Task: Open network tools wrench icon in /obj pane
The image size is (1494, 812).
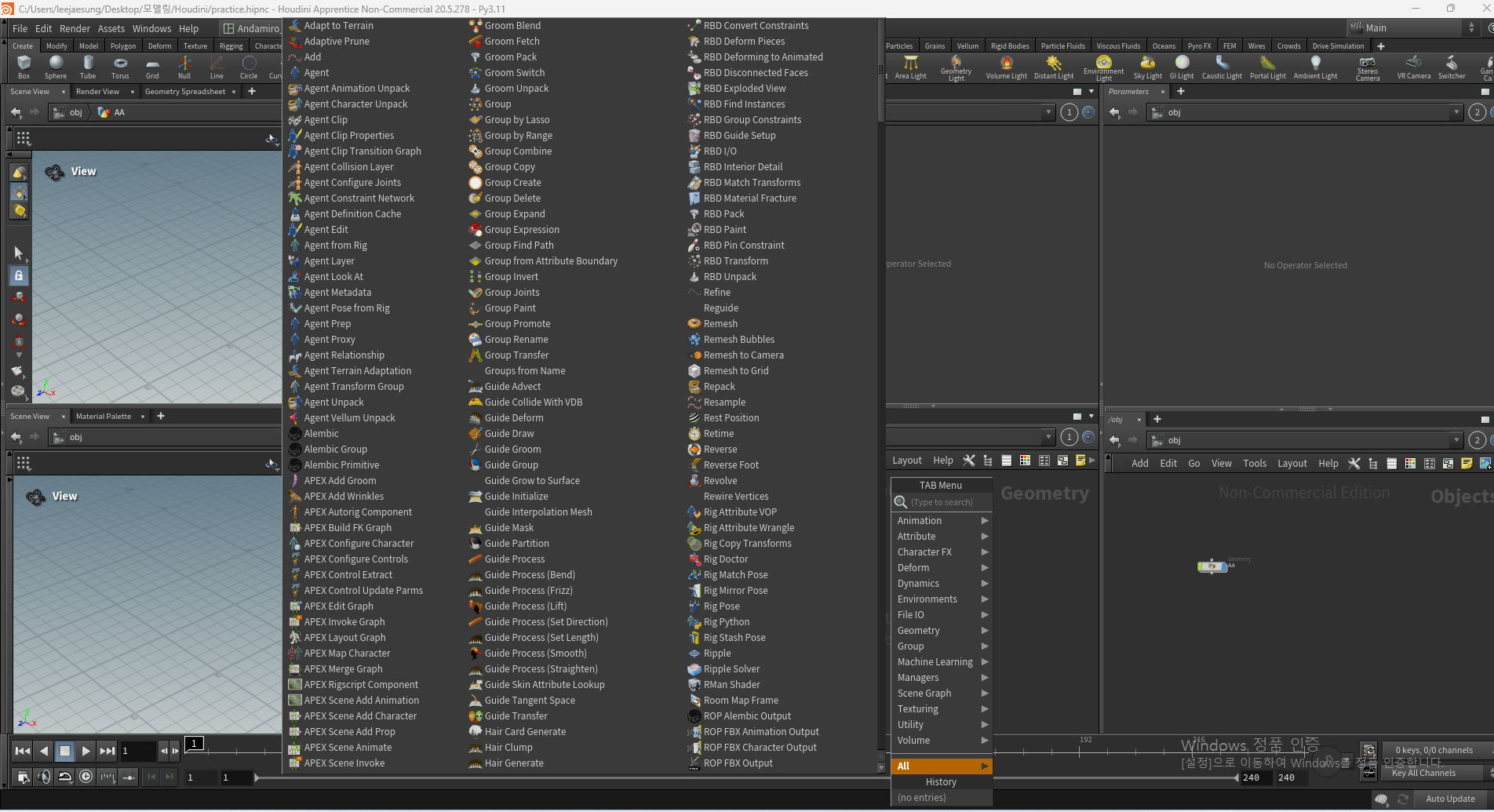Action: click(x=1354, y=463)
